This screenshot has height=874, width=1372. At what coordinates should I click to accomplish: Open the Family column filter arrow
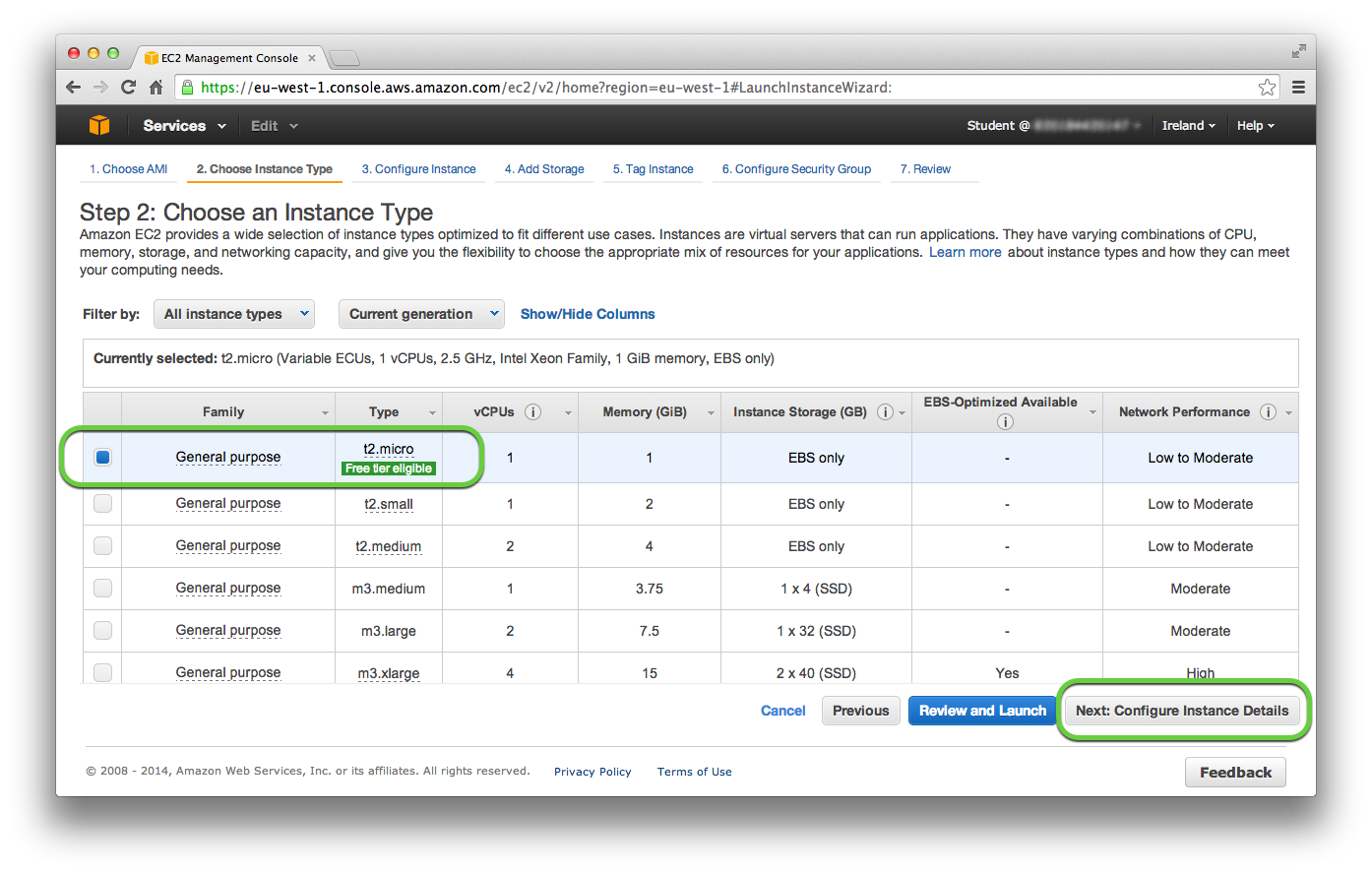(326, 413)
